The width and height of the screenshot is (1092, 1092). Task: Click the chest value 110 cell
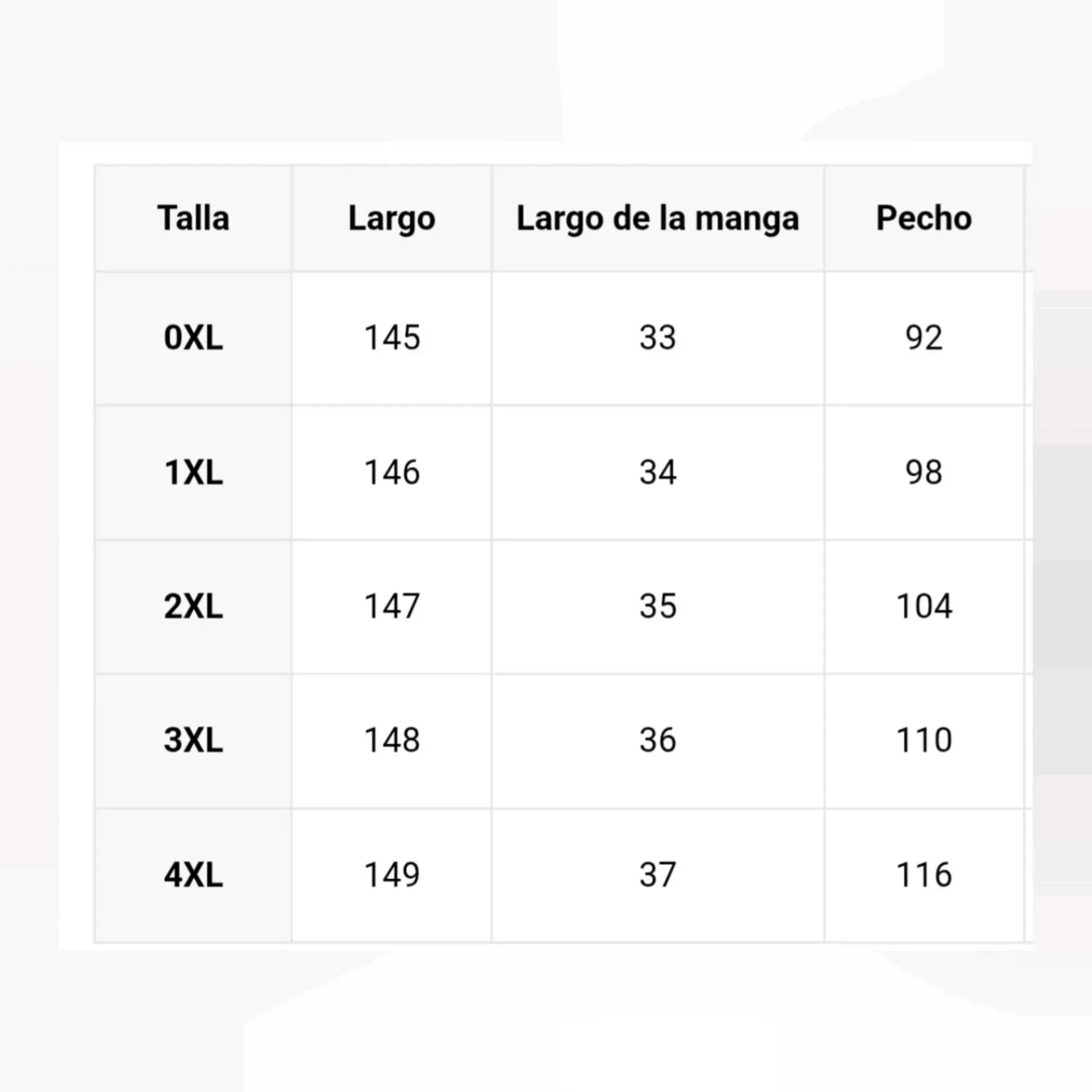pyautogui.click(x=924, y=740)
